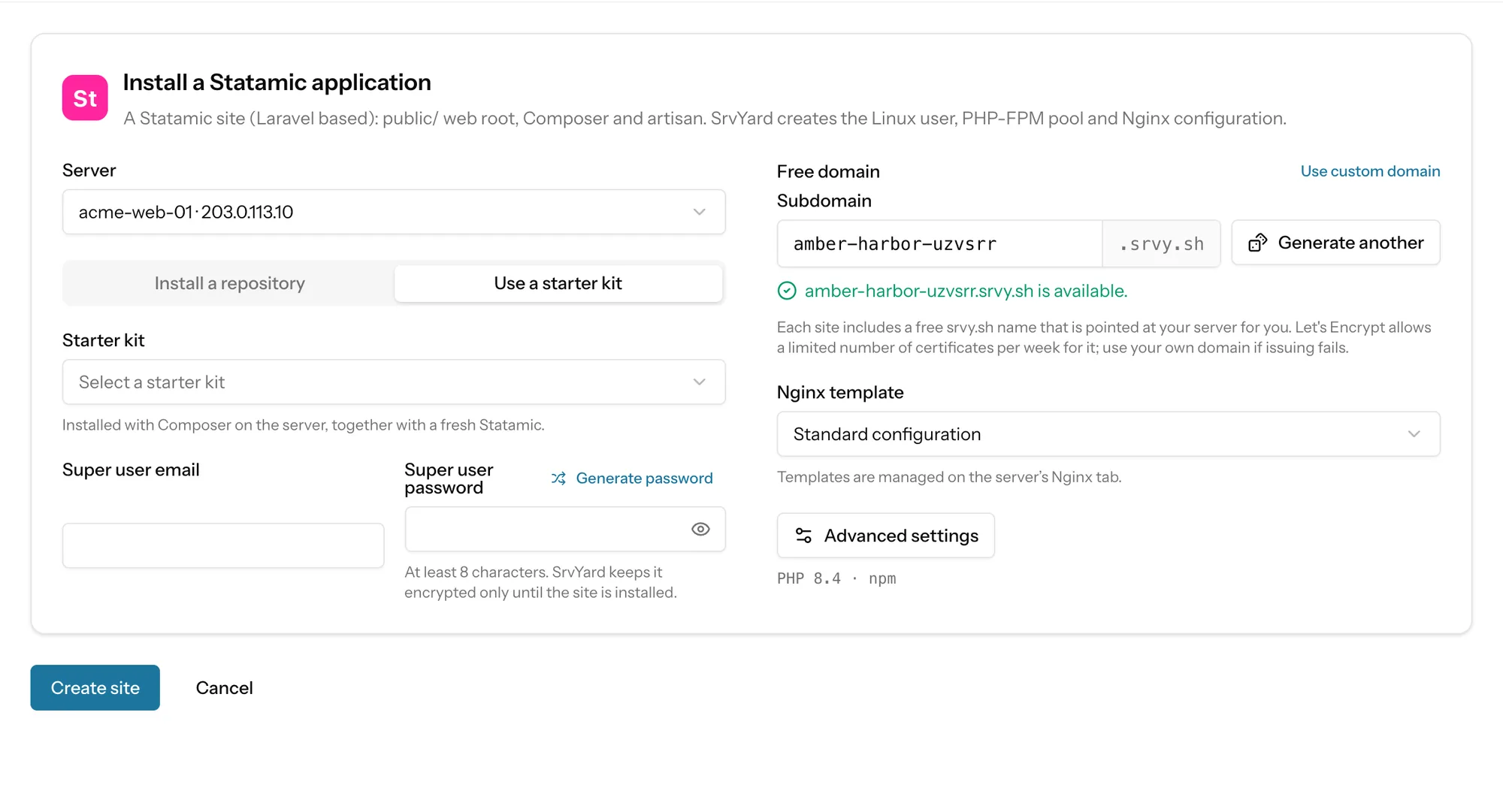This screenshot has height=812, width=1503.
Task: Click the Nginx template label
Action: point(840,392)
